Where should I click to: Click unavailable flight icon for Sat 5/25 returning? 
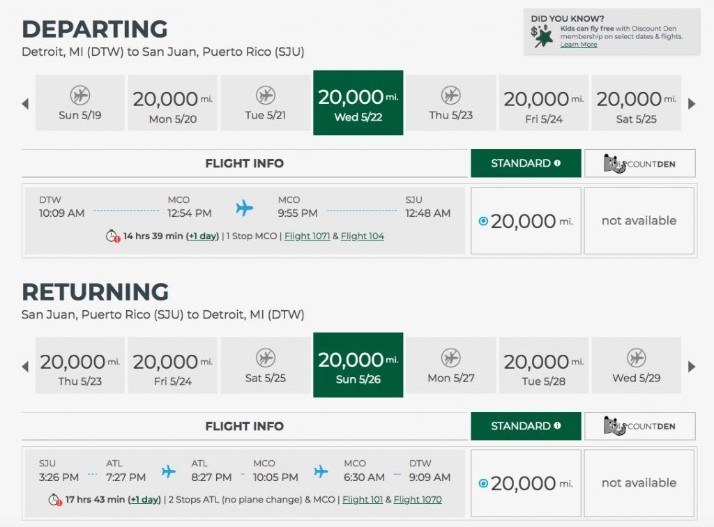[265, 358]
